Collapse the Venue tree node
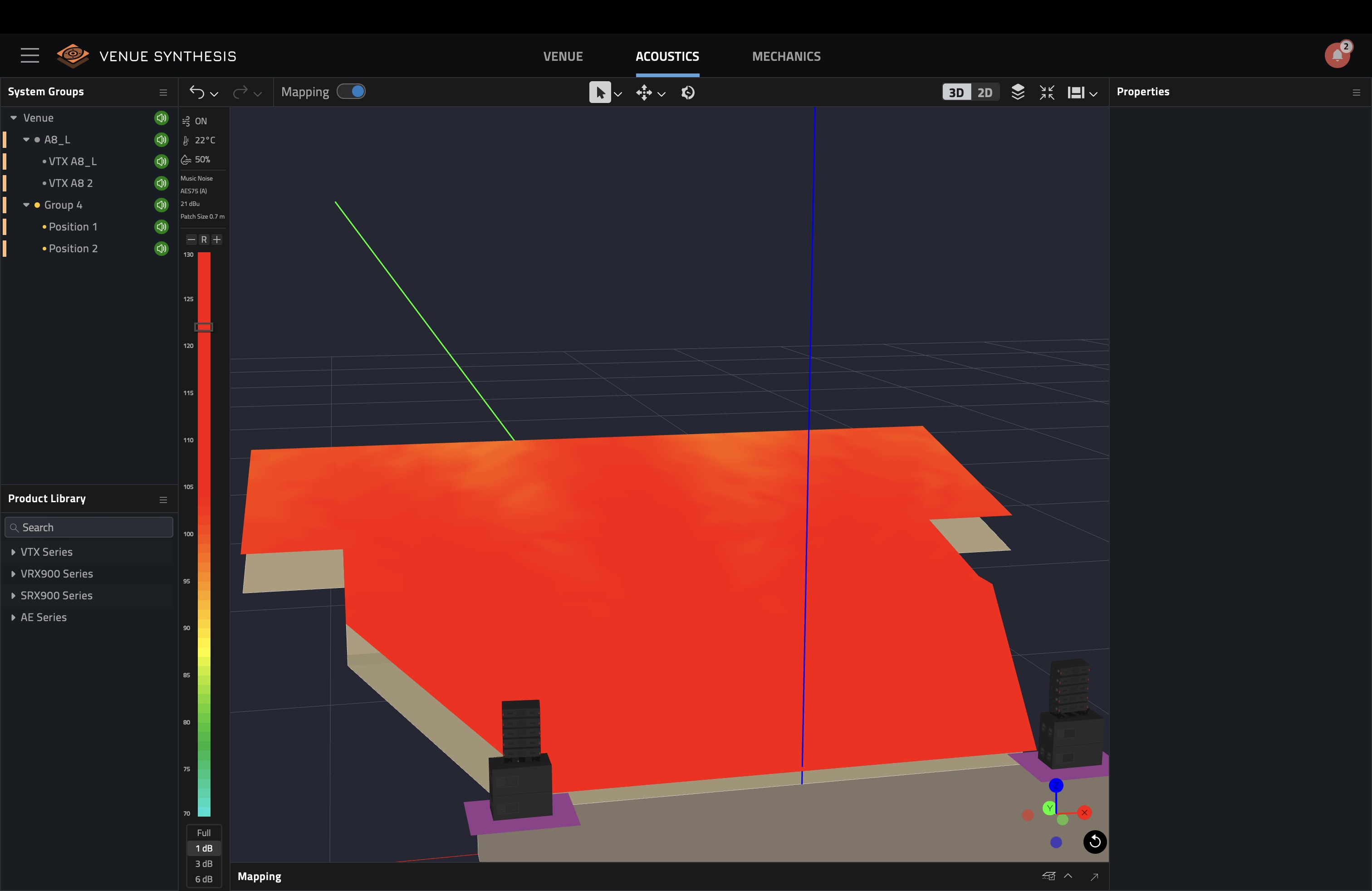 [13, 117]
